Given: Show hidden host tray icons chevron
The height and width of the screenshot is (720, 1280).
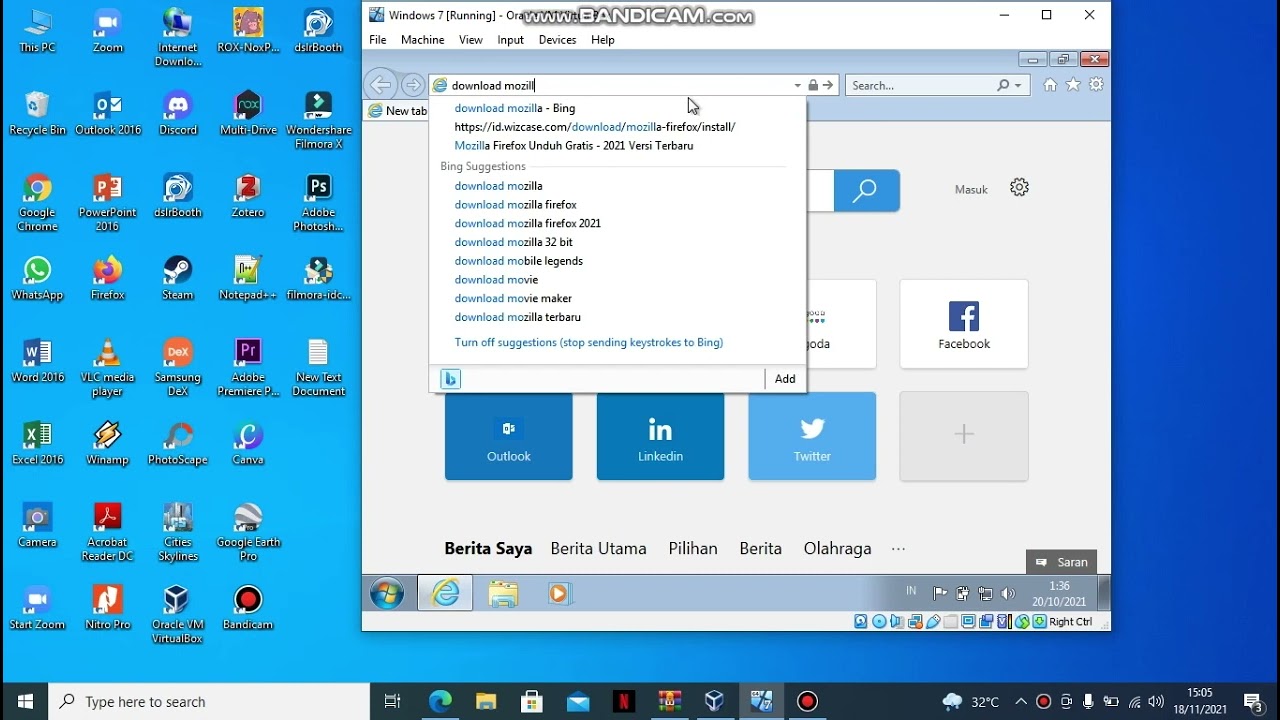Looking at the screenshot, I should click(x=1020, y=701).
